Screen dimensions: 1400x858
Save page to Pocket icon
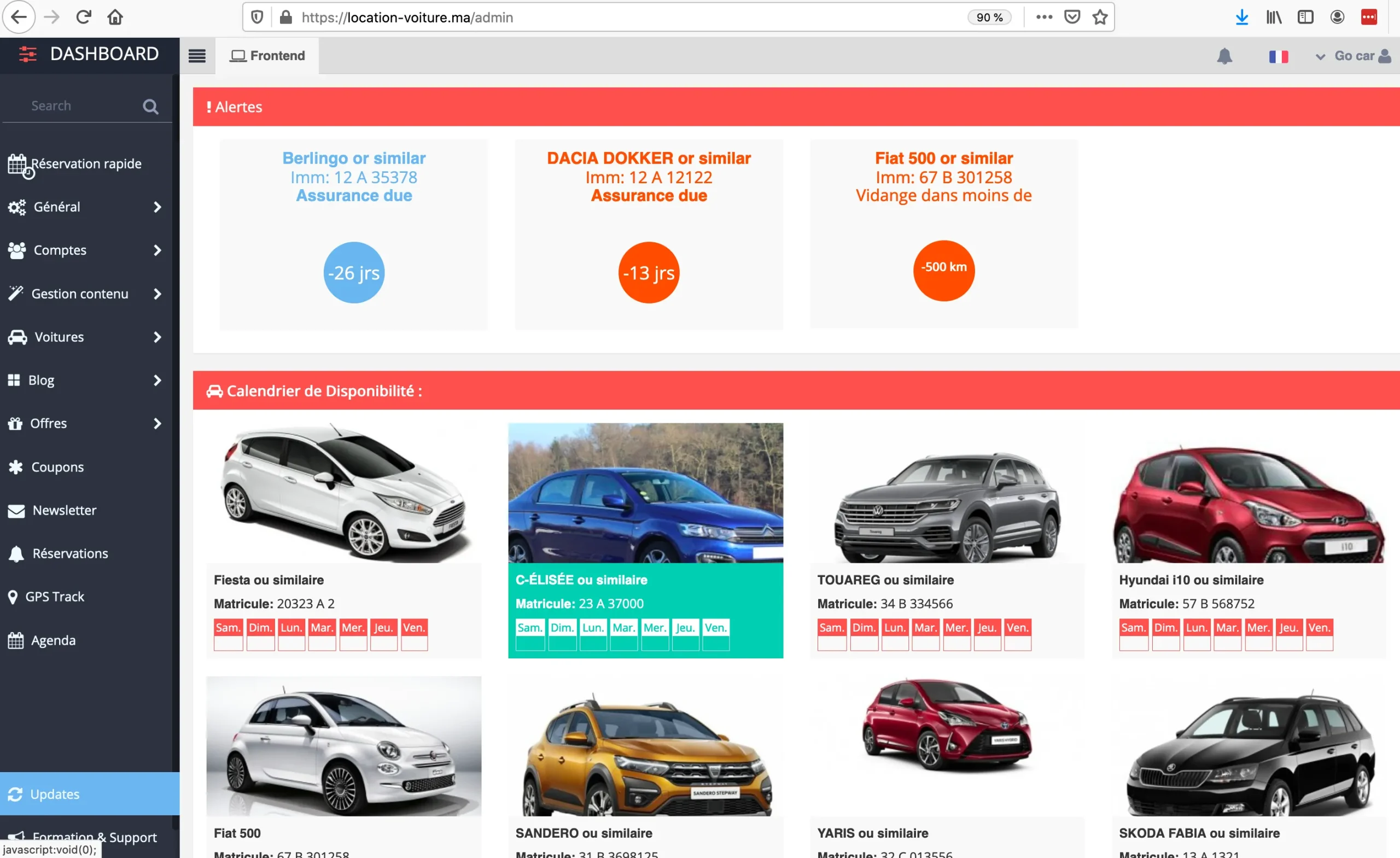(x=1072, y=17)
